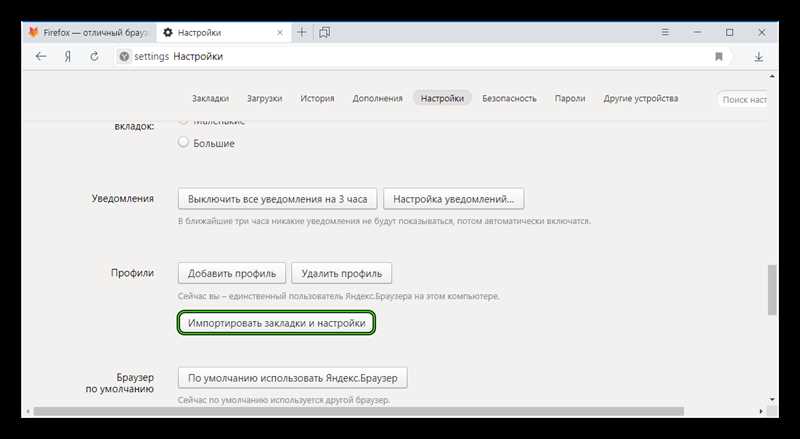The height and width of the screenshot is (439, 800).
Task: Go back with the back arrow
Action: point(41,57)
